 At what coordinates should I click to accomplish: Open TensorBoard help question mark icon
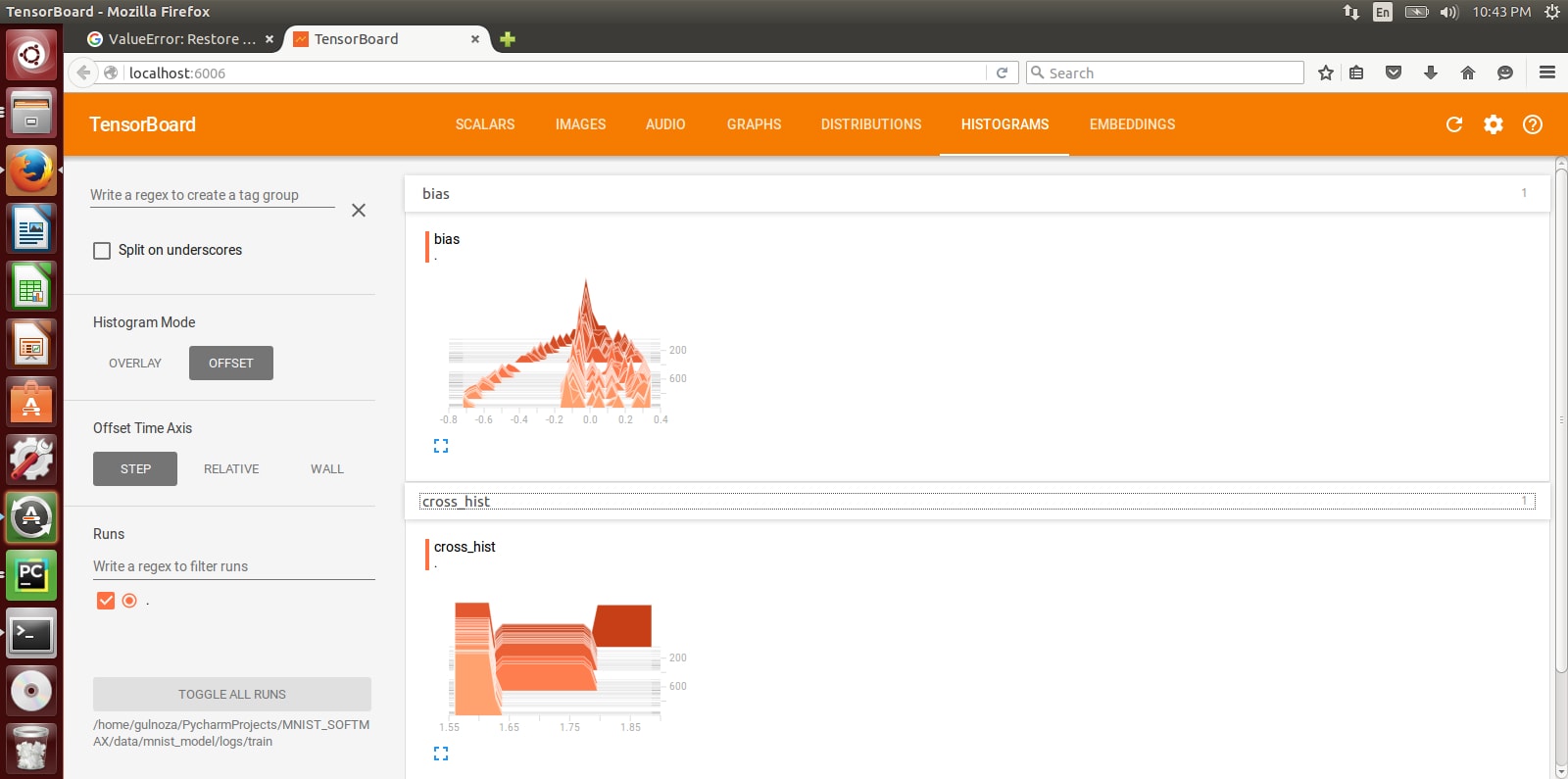point(1533,124)
